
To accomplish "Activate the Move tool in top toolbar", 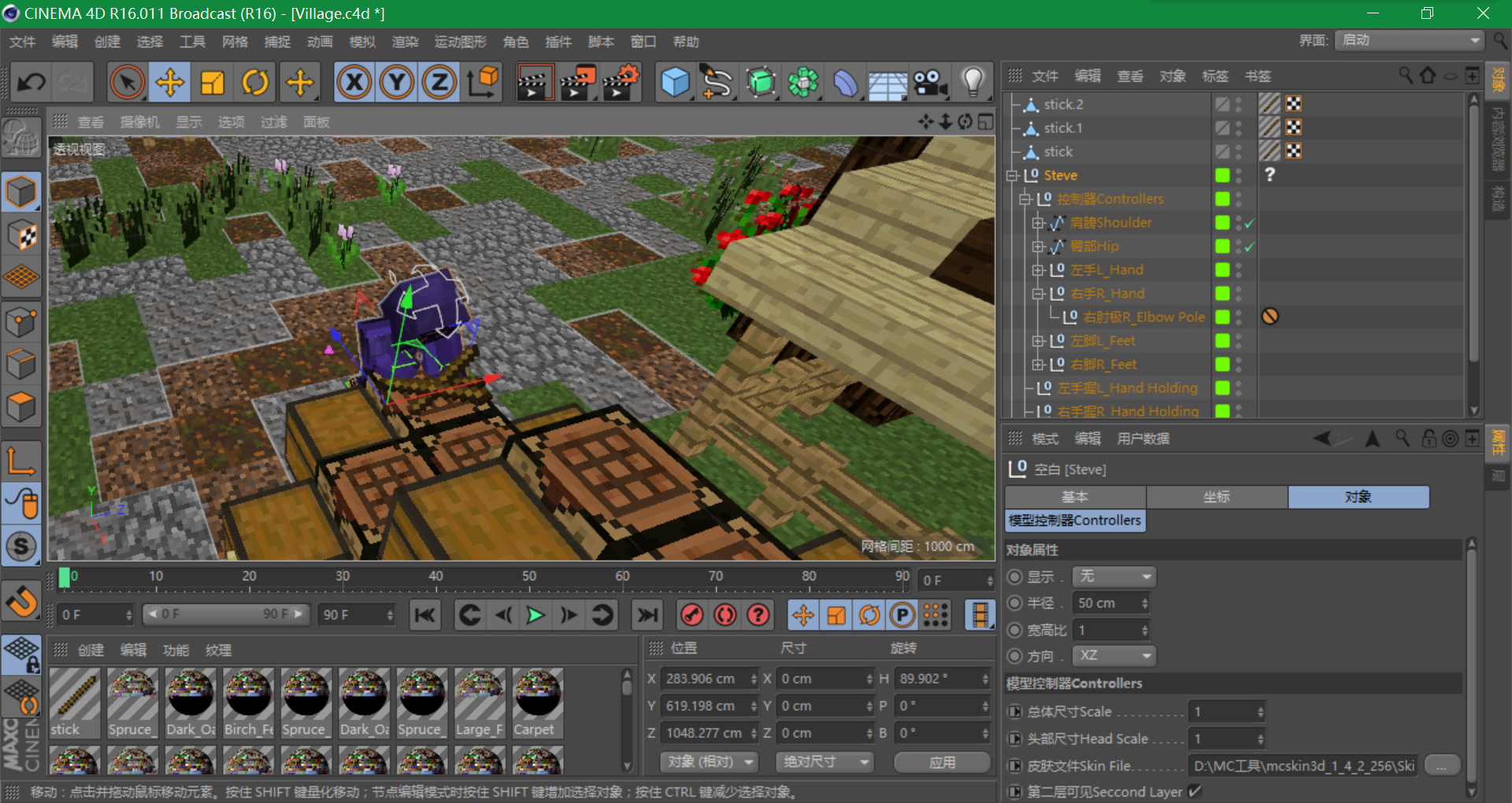I will (x=170, y=82).
